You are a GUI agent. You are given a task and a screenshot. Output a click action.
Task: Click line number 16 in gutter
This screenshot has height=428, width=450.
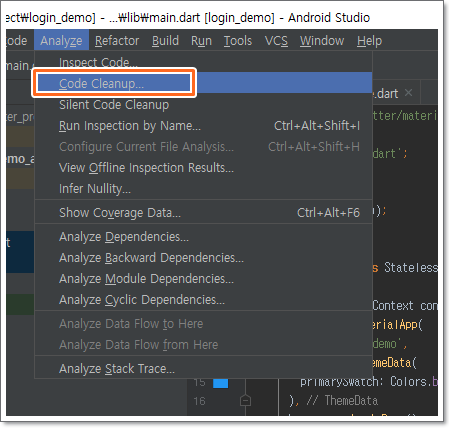(x=199, y=401)
